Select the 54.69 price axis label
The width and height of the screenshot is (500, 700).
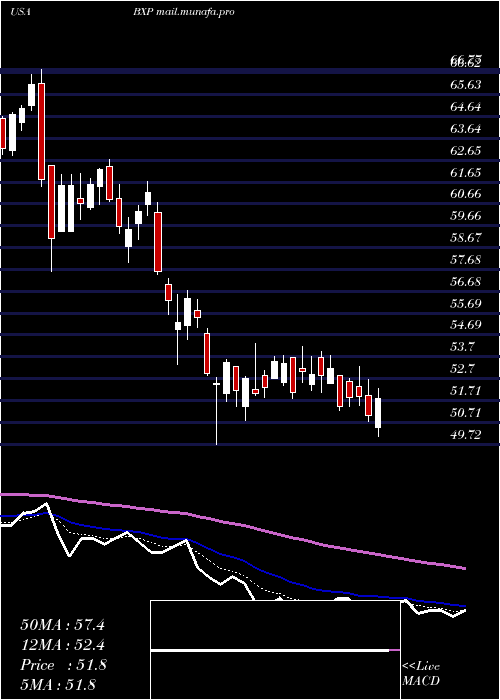tap(466, 325)
